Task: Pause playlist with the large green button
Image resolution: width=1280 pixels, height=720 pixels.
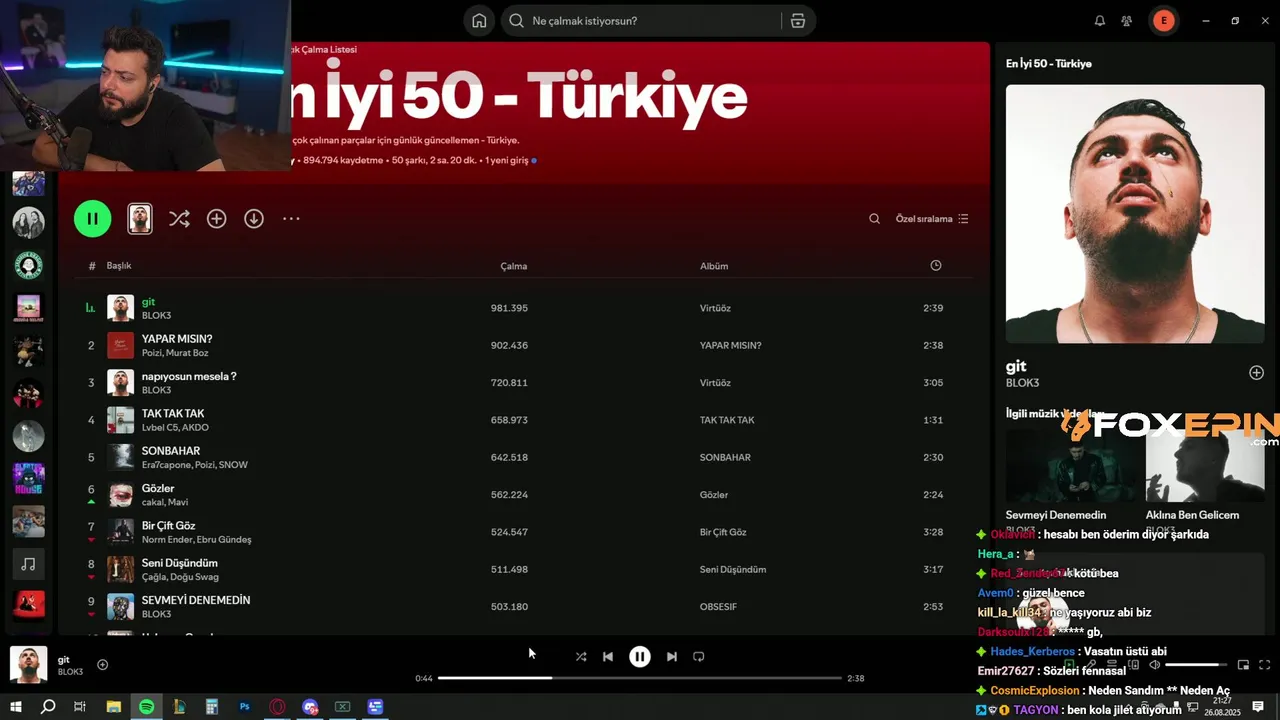Action: (x=92, y=218)
